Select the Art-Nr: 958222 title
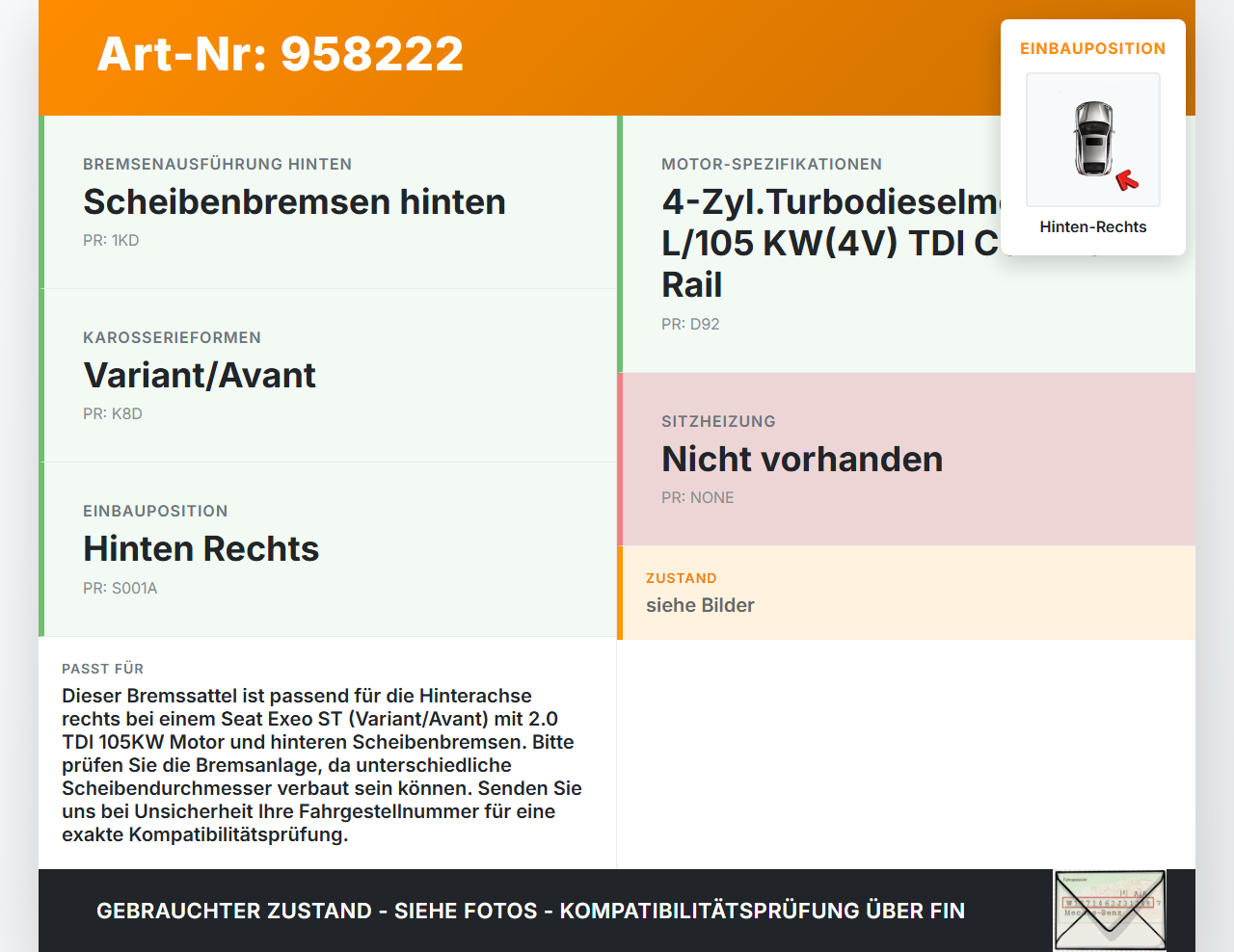1234x952 pixels. [x=280, y=54]
